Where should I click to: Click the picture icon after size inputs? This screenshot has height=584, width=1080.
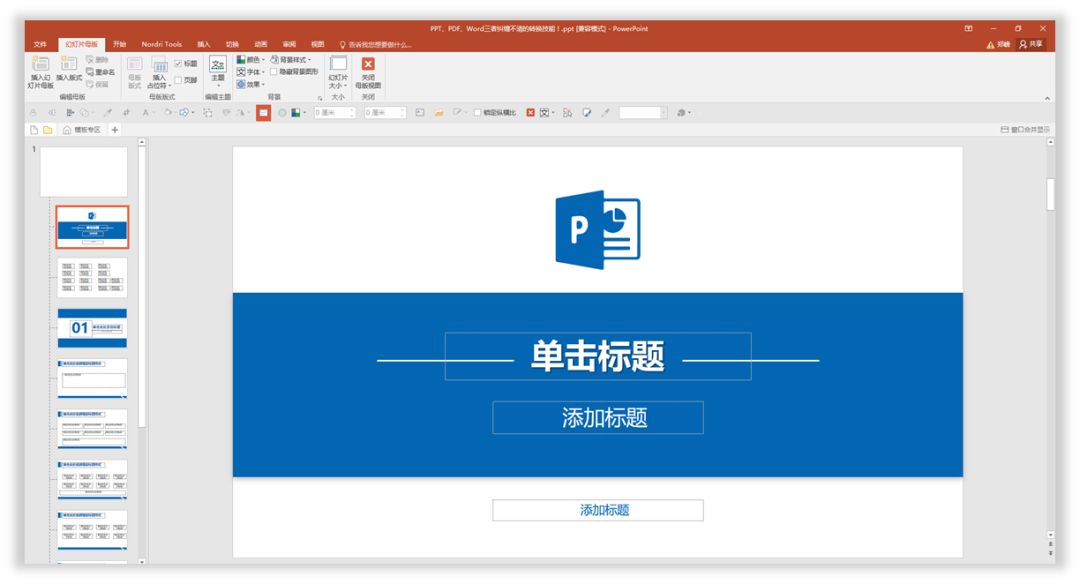(x=419, y=112)
